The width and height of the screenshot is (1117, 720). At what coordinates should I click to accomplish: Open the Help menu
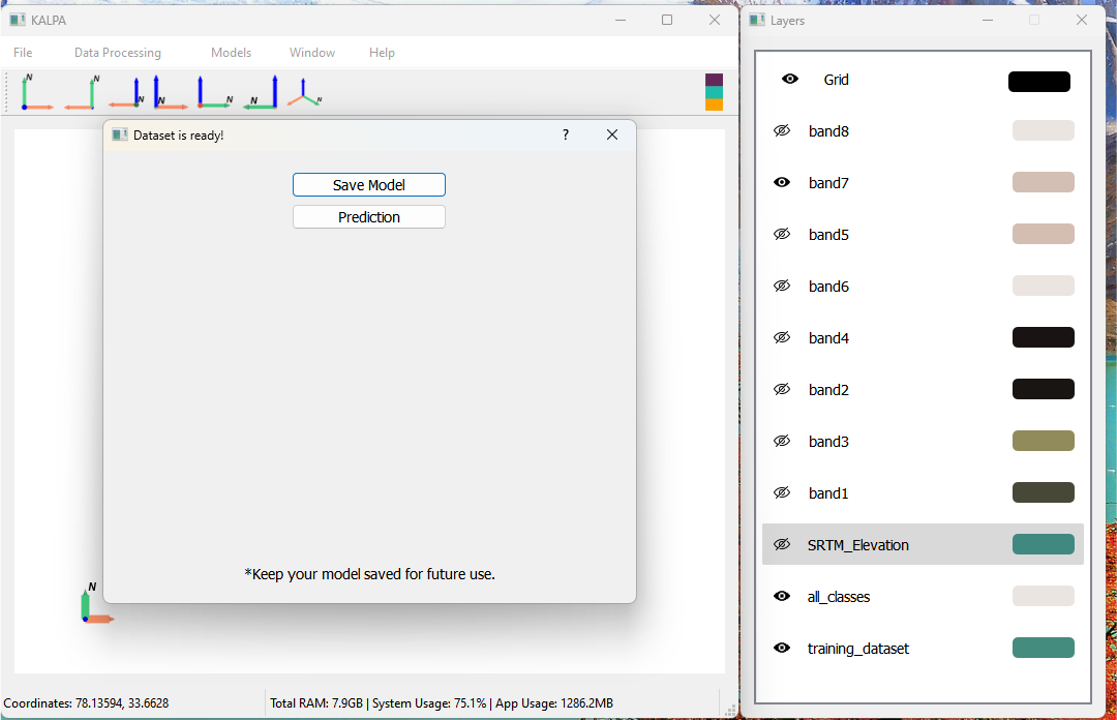click(382, 53)
